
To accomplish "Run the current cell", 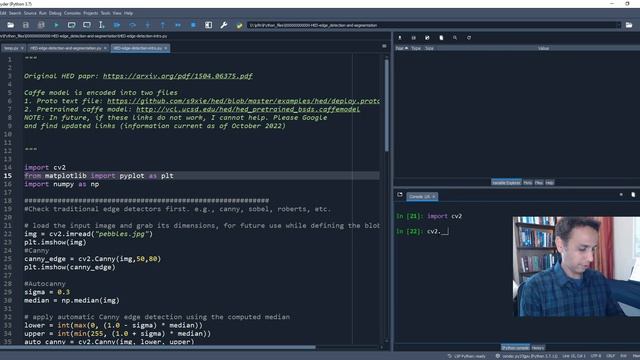I will click(x=71, y=25).
